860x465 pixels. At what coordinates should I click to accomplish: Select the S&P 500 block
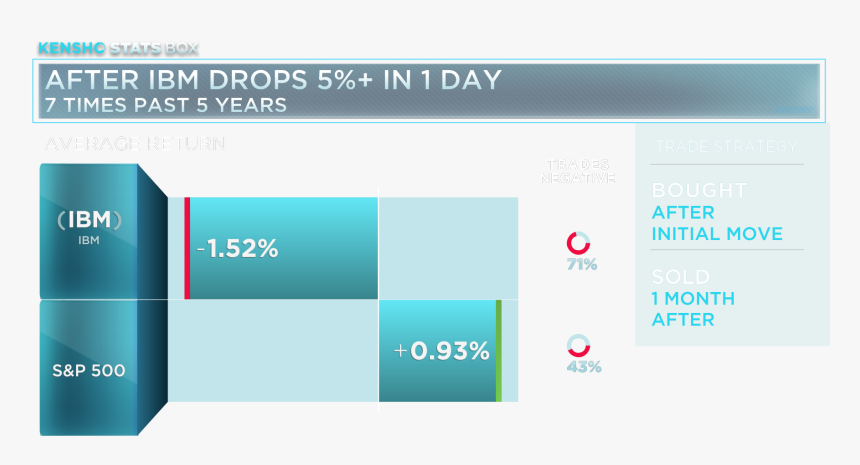pos(89,370)
